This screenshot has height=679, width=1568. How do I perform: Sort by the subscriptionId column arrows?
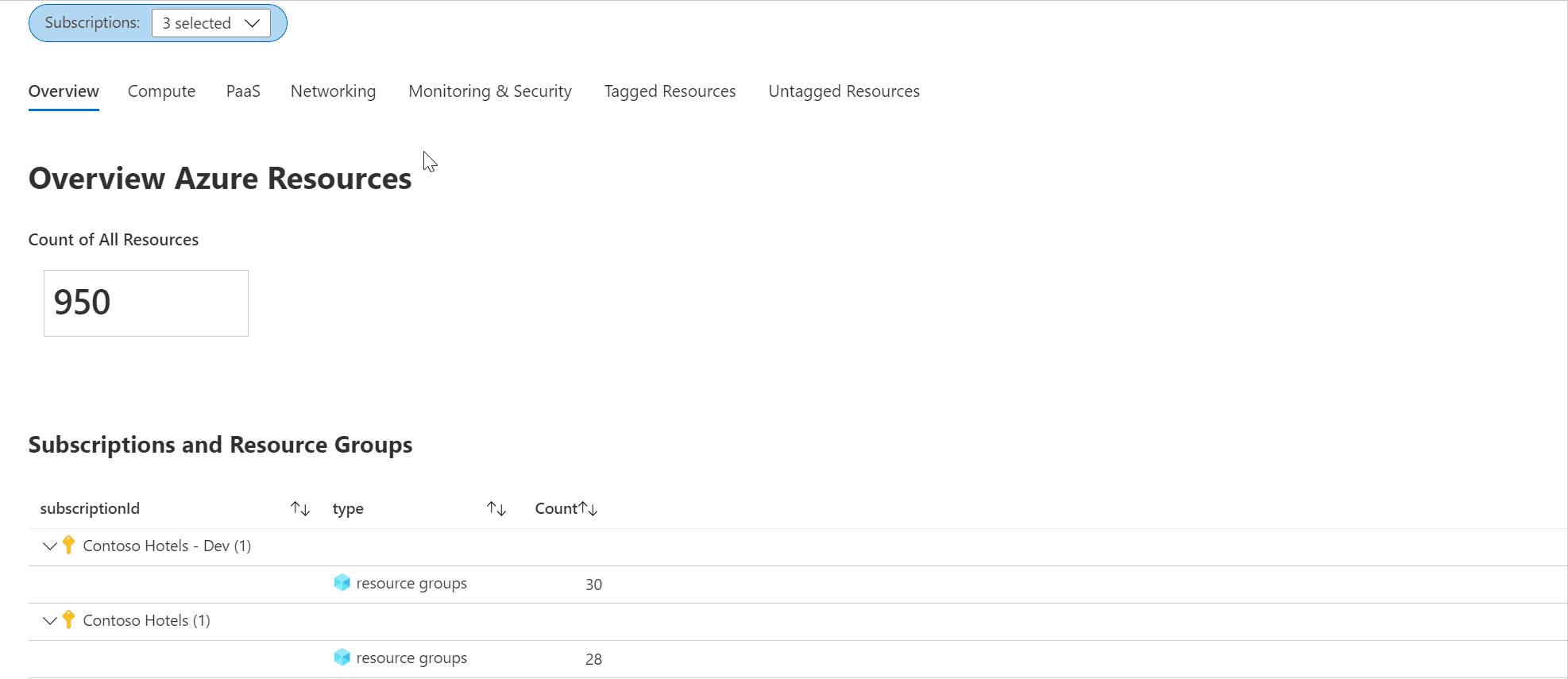tap(299, 508)
